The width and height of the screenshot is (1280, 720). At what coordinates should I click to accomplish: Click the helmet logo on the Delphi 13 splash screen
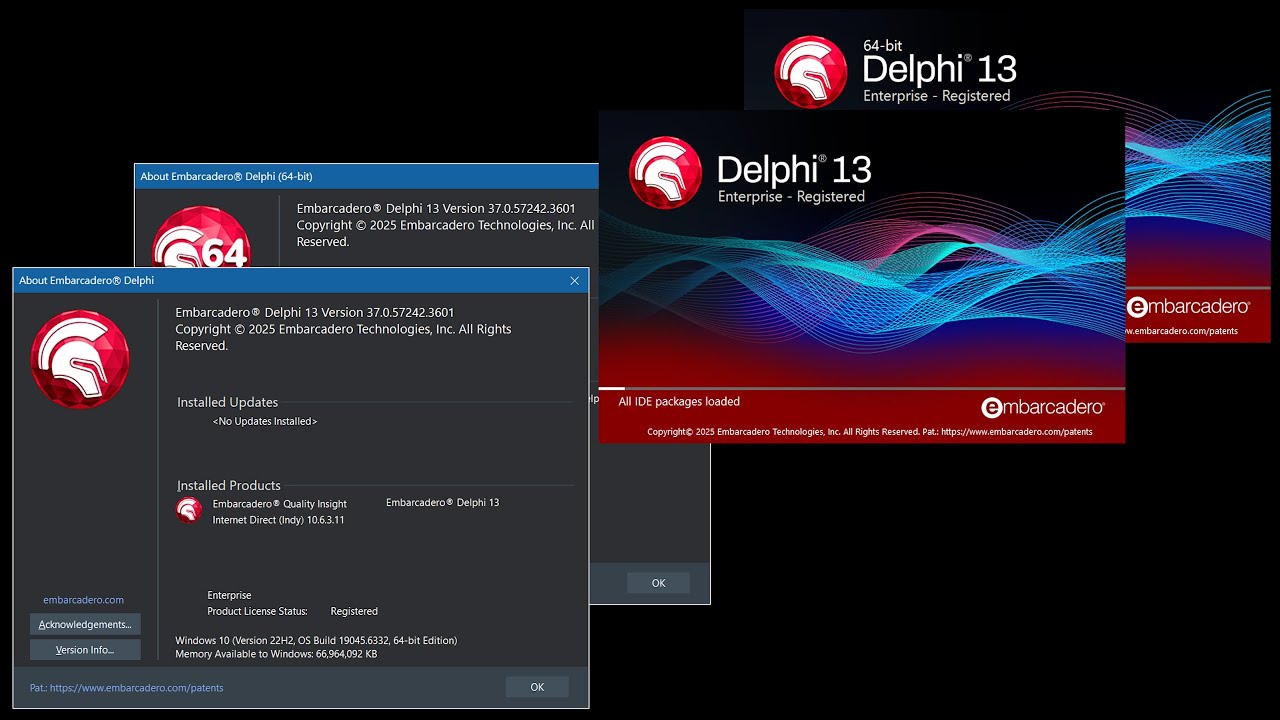coord(666,172)
